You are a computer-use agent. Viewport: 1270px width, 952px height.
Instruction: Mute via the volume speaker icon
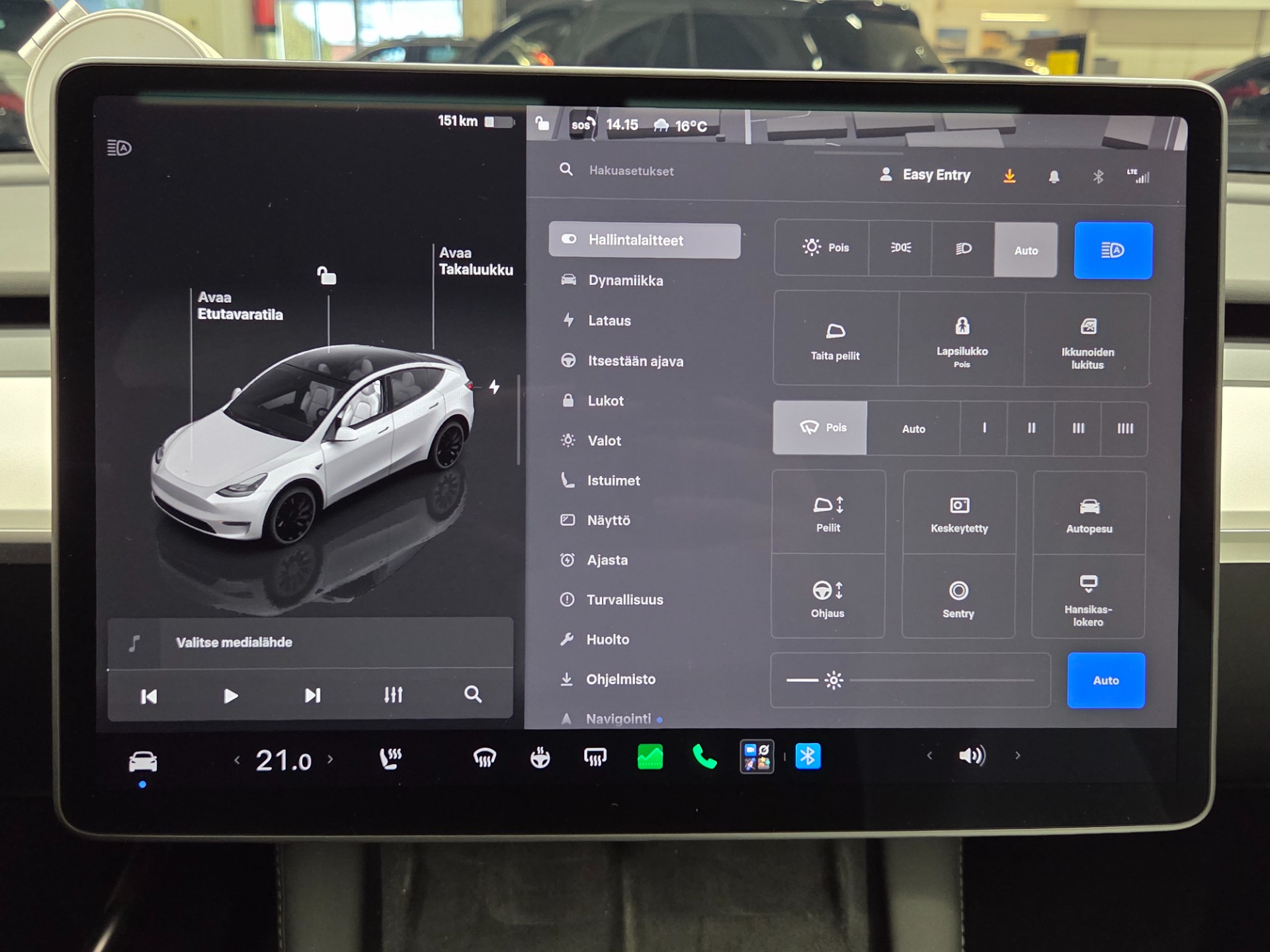(x=972, y=756)
